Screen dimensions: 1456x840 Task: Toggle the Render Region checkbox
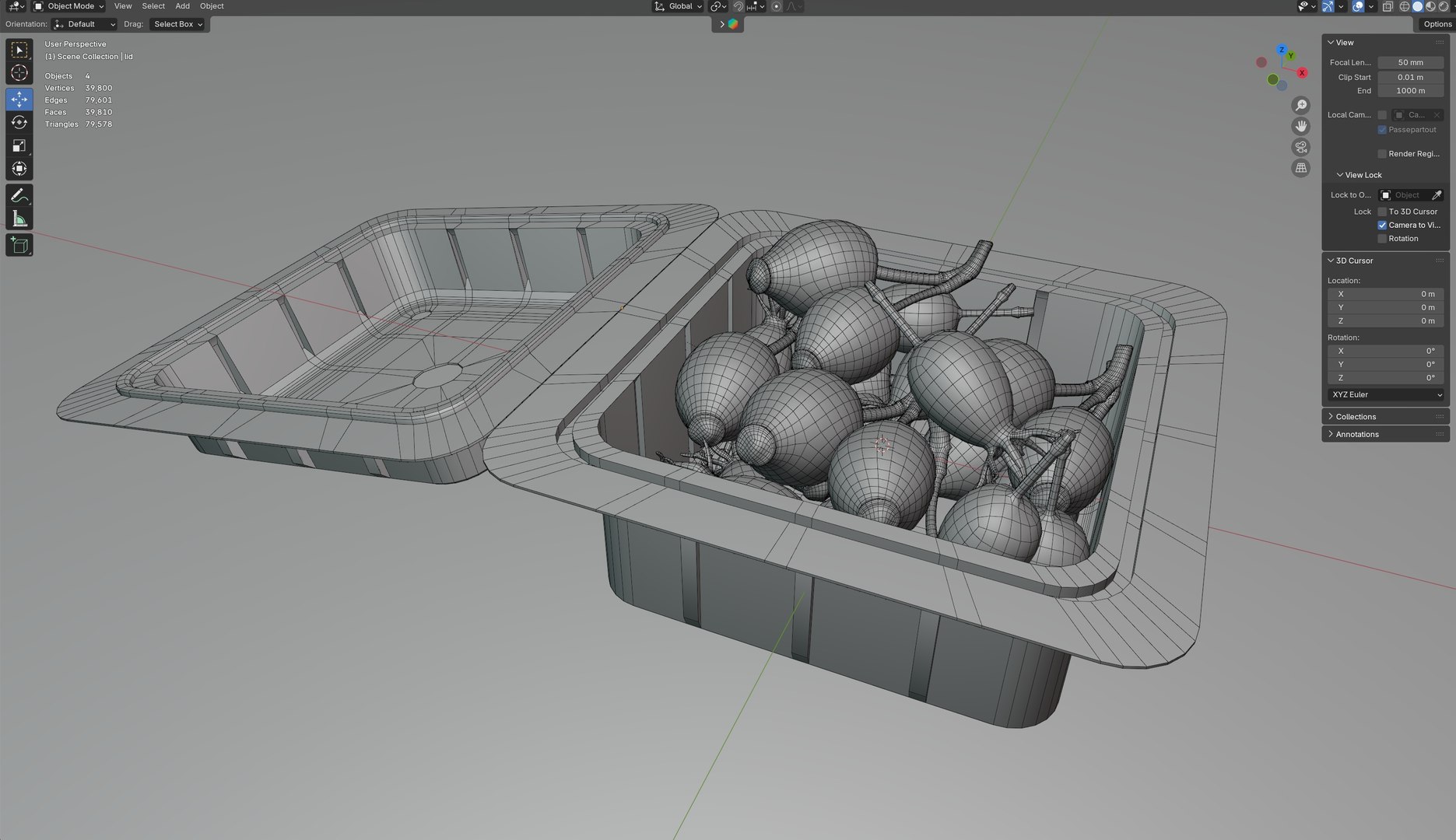(x=1382, y=154)
